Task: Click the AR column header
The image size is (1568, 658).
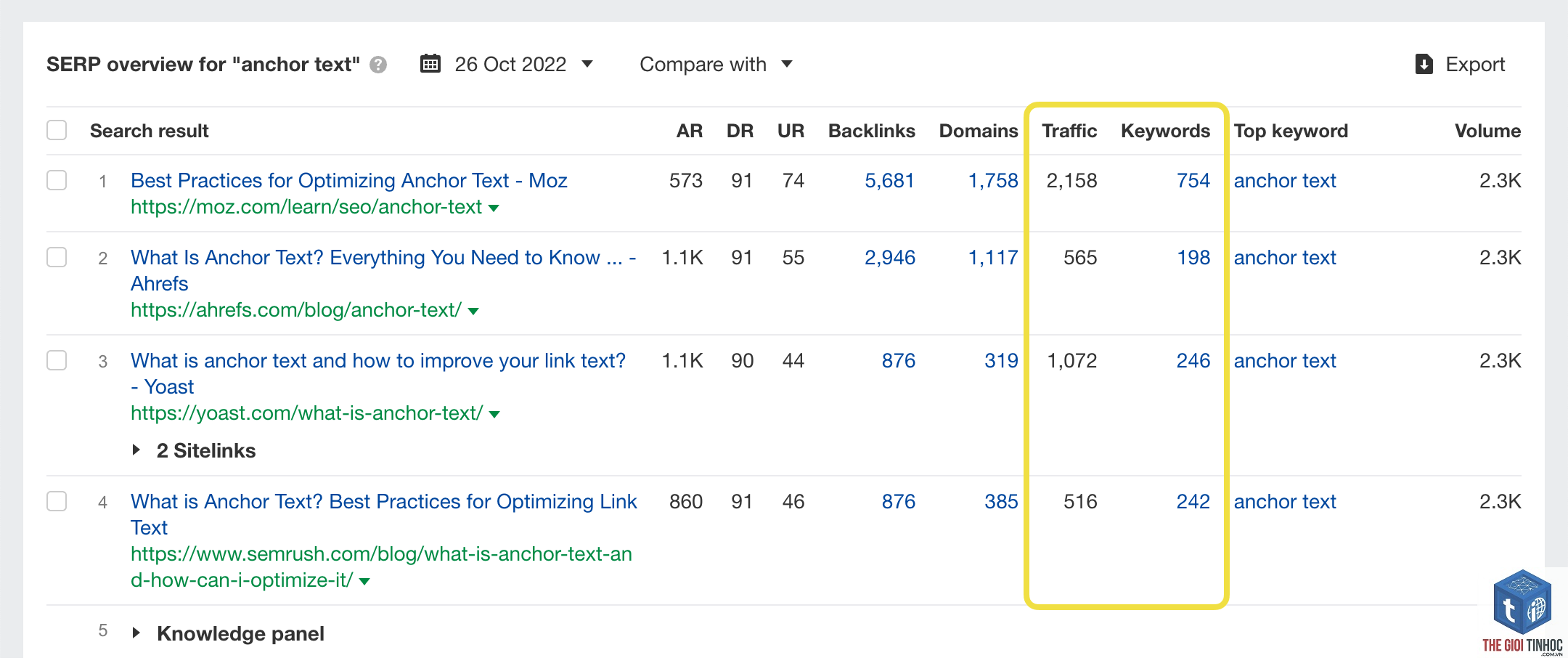Action: (690, 131)
